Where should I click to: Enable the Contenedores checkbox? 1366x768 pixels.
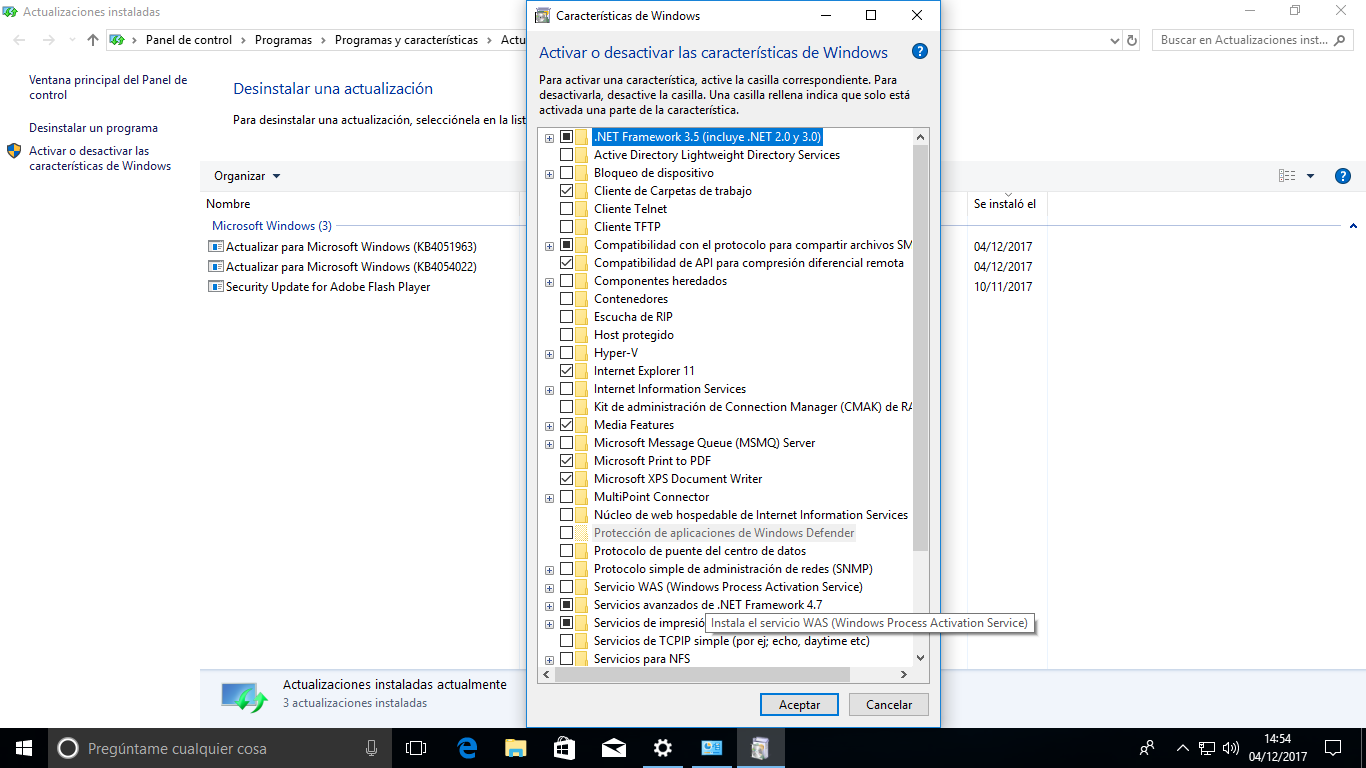coord(566,299)
